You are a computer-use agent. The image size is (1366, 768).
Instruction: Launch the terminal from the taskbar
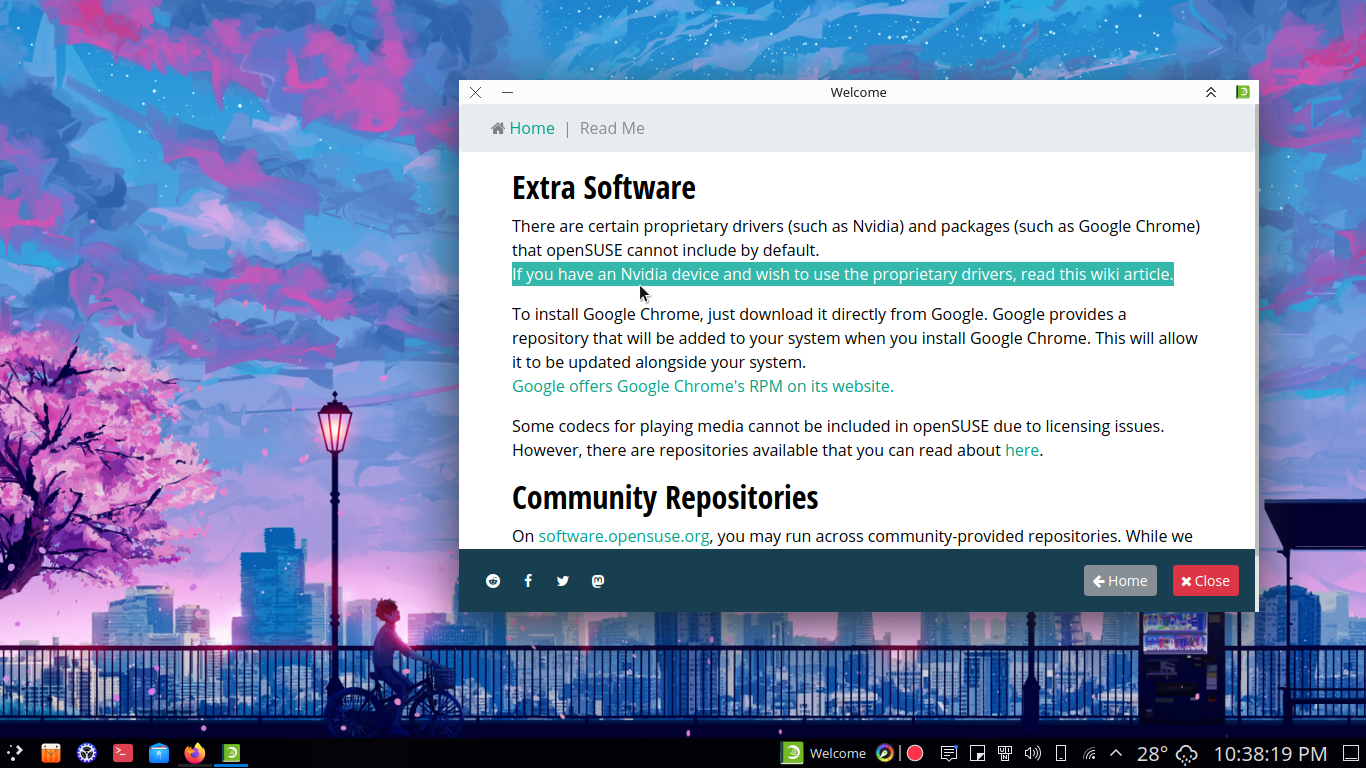coord(123,753)
